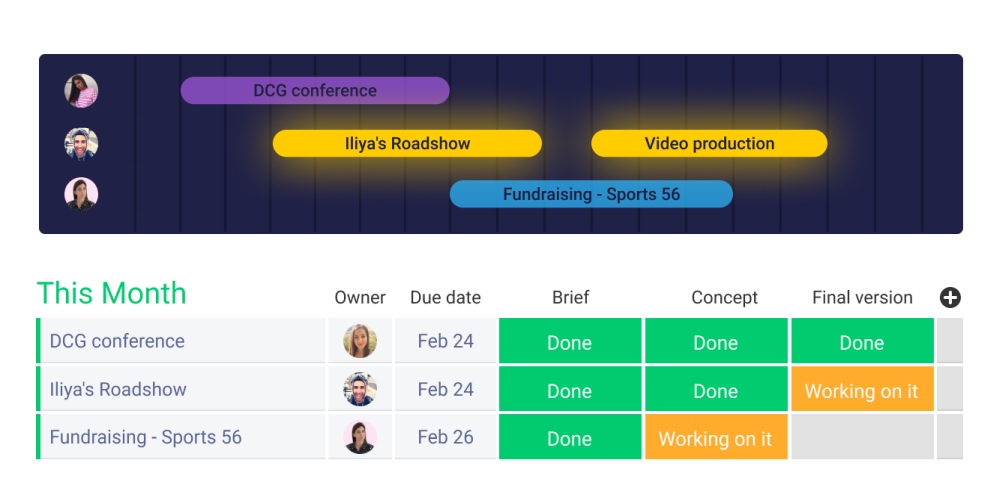
Task: Open the Iliya's Roadshow item name
Action: (x=118, y=389)
